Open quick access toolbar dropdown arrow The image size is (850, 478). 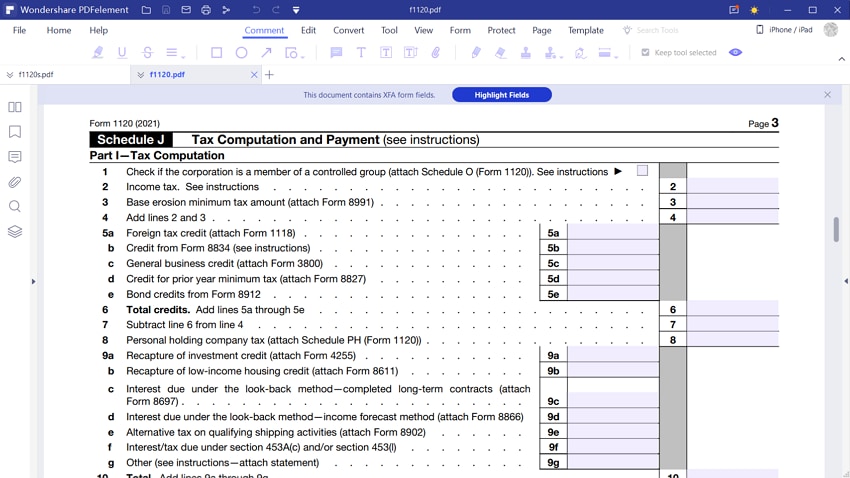pos(296,10)
